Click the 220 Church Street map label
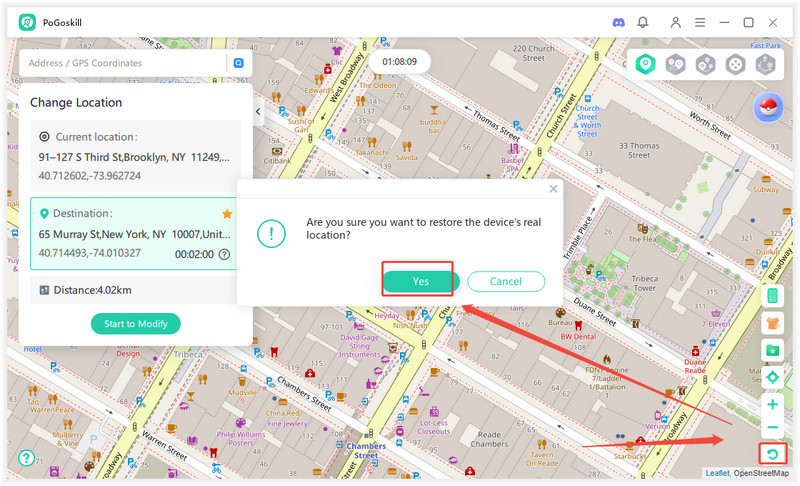 pos(534,53)
